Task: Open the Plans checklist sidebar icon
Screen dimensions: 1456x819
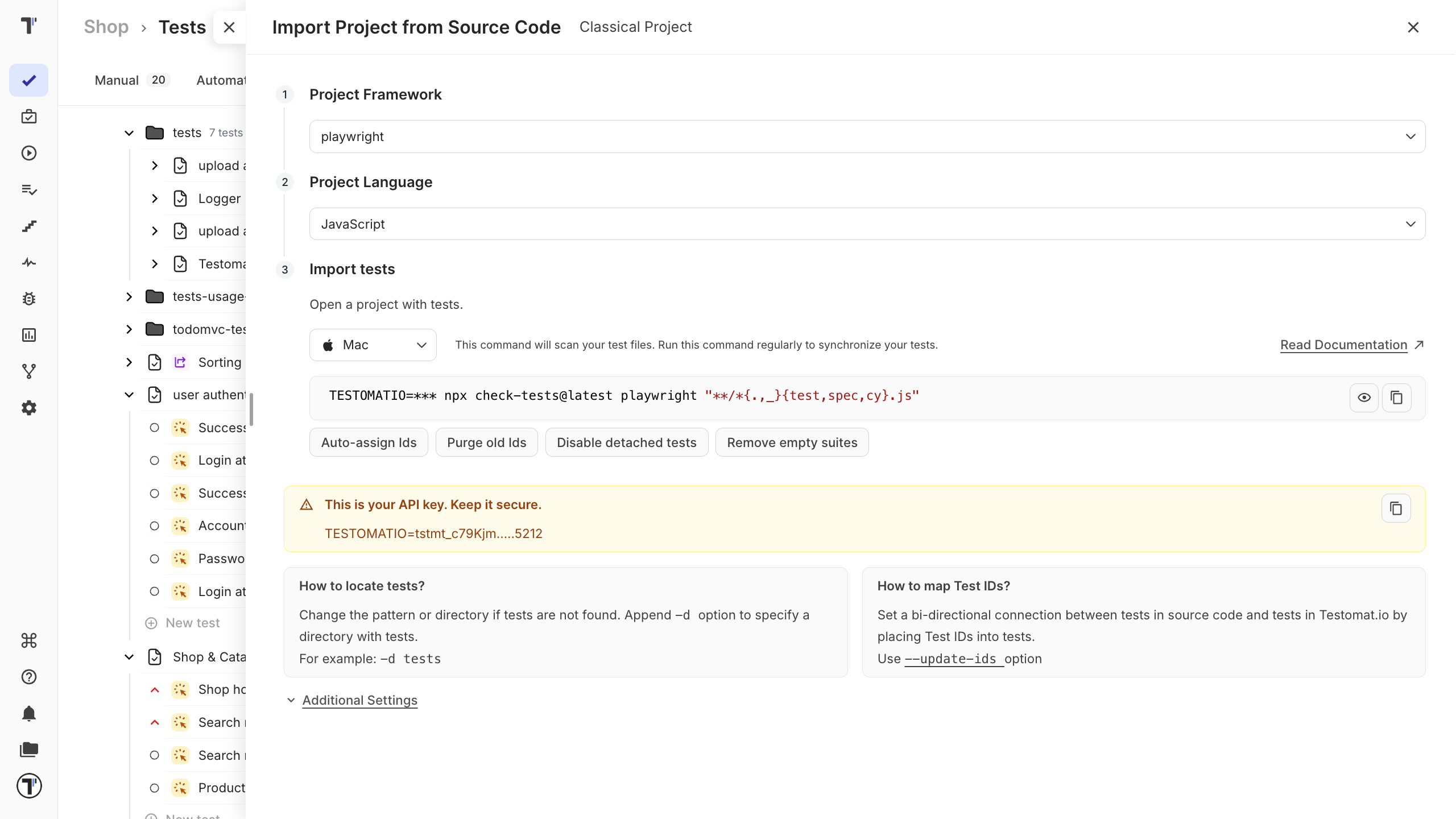Action: click(29, 189)
